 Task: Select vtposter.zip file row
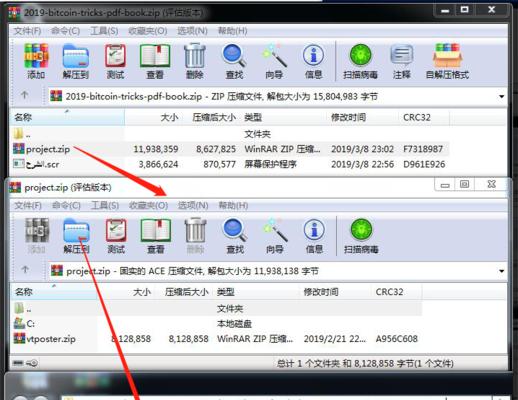click(217, 339)
